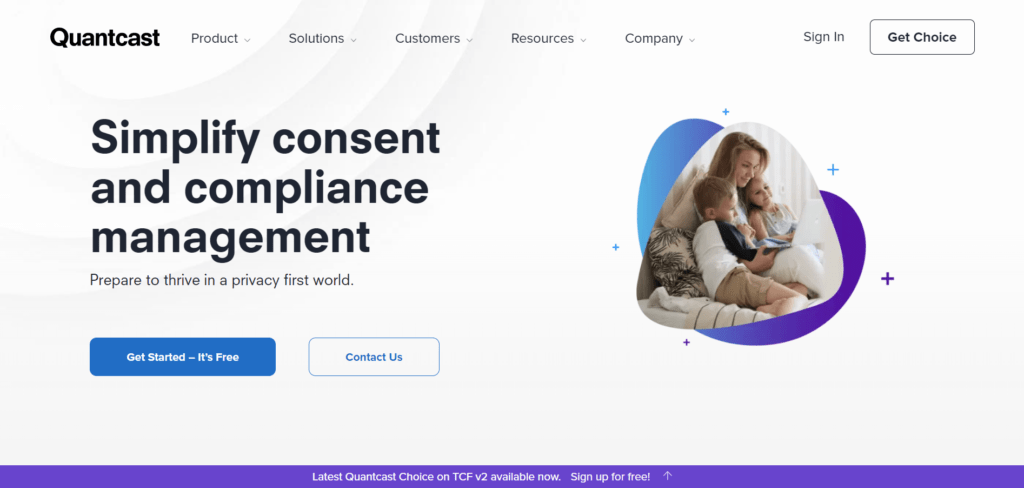Click the up arrow in purple banner
Image resolution: width=1024 pixels, height=488 pixels.
667,476
